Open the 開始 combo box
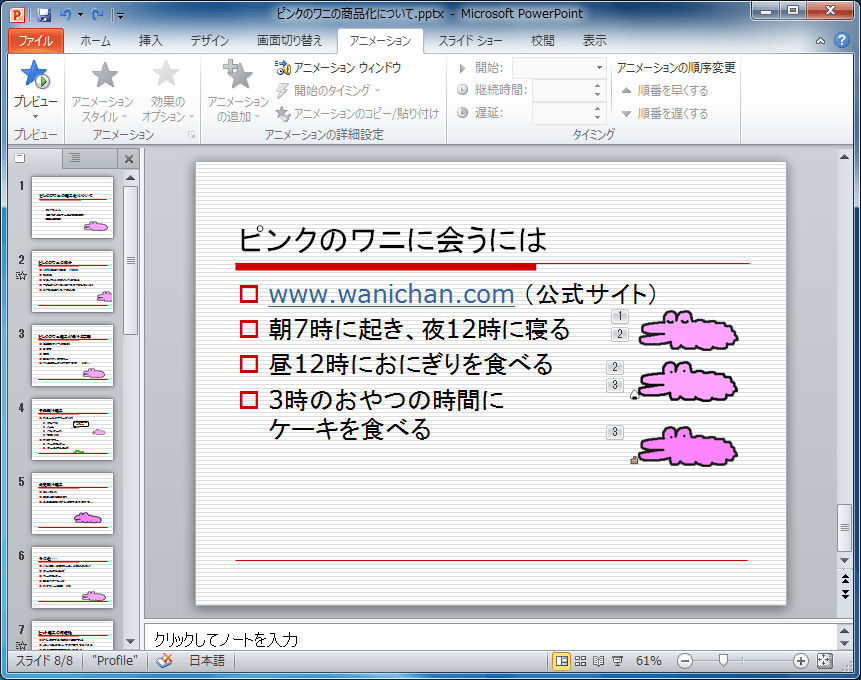Image resolution: width=861 pixels, height=680 pixels. [559, 68]
